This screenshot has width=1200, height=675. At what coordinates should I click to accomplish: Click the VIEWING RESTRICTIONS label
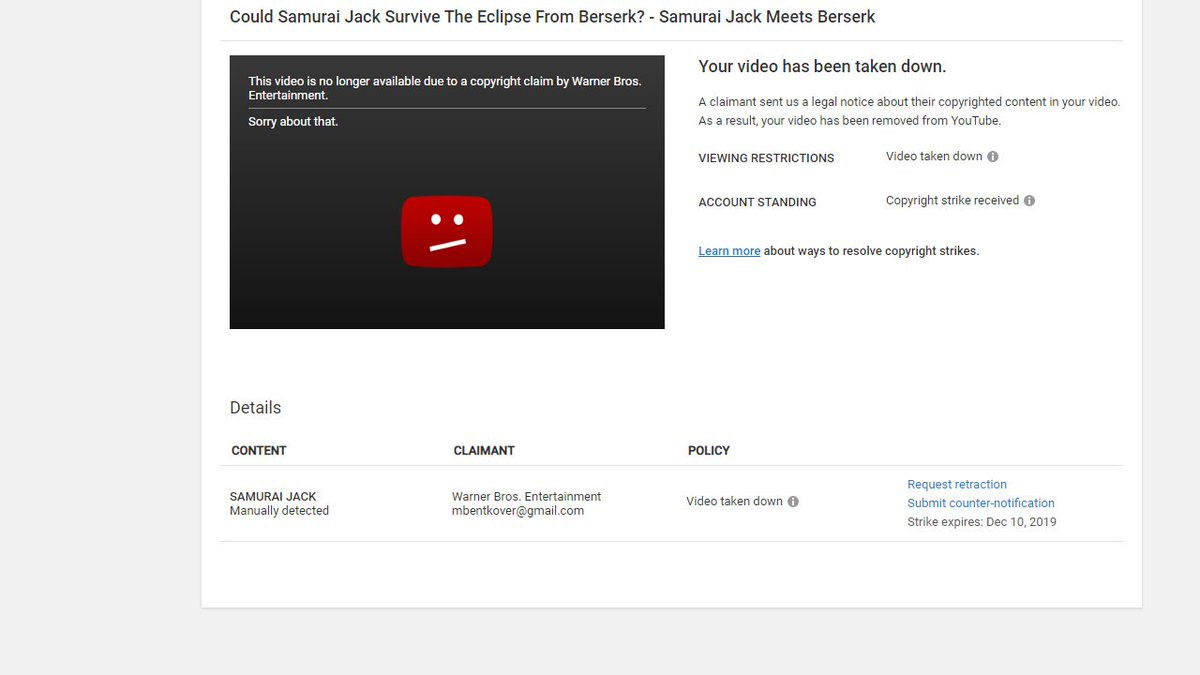pos(766,158)
